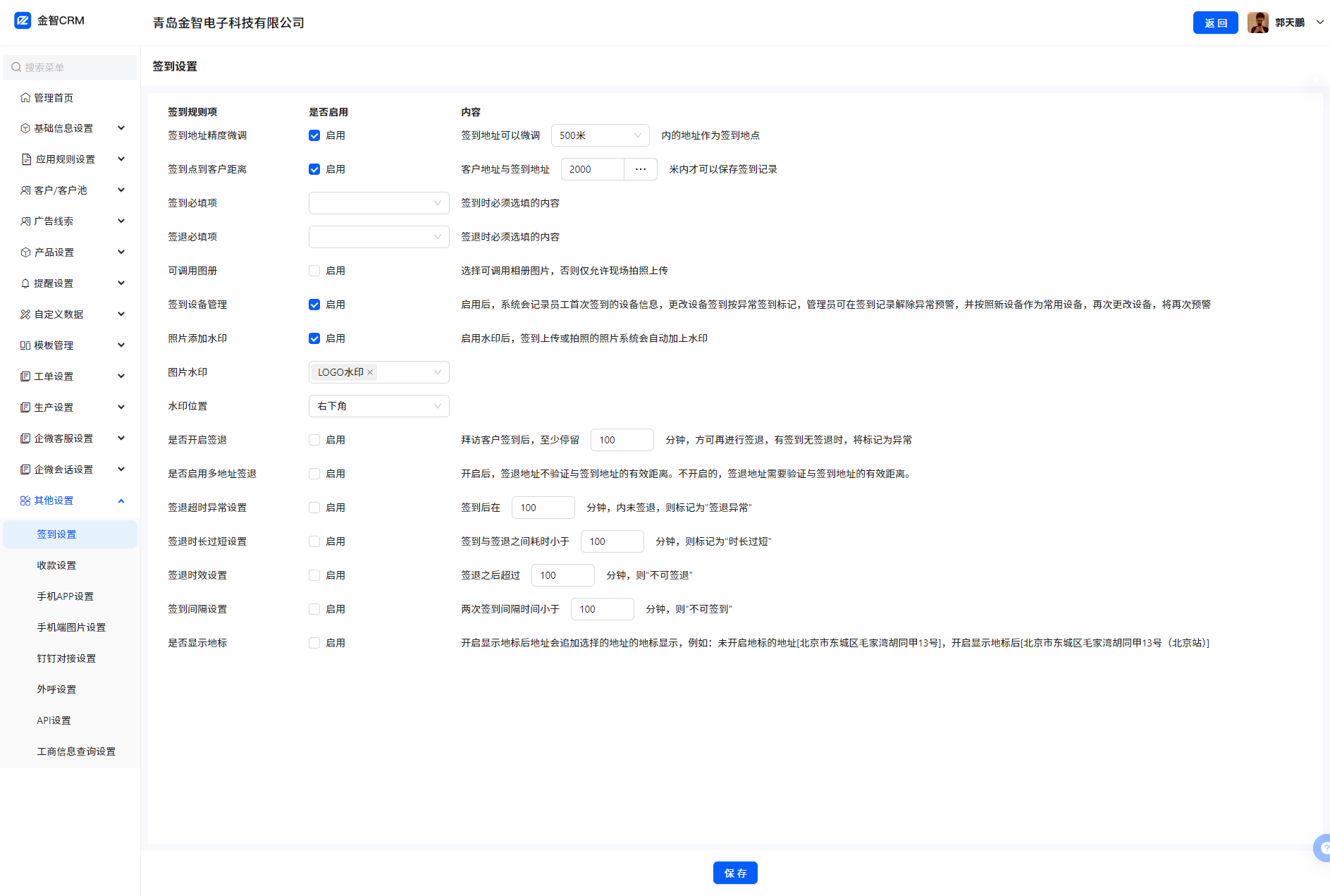Click the home icon beside 管理首页

click(25, 97)
